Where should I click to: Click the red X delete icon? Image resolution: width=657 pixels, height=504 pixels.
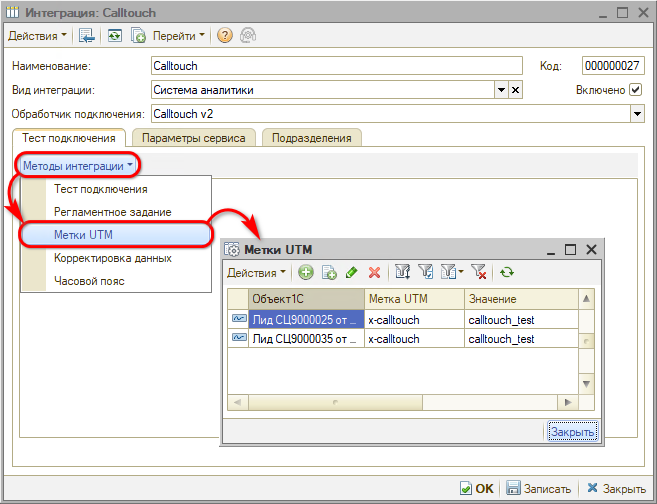point(374,272)
